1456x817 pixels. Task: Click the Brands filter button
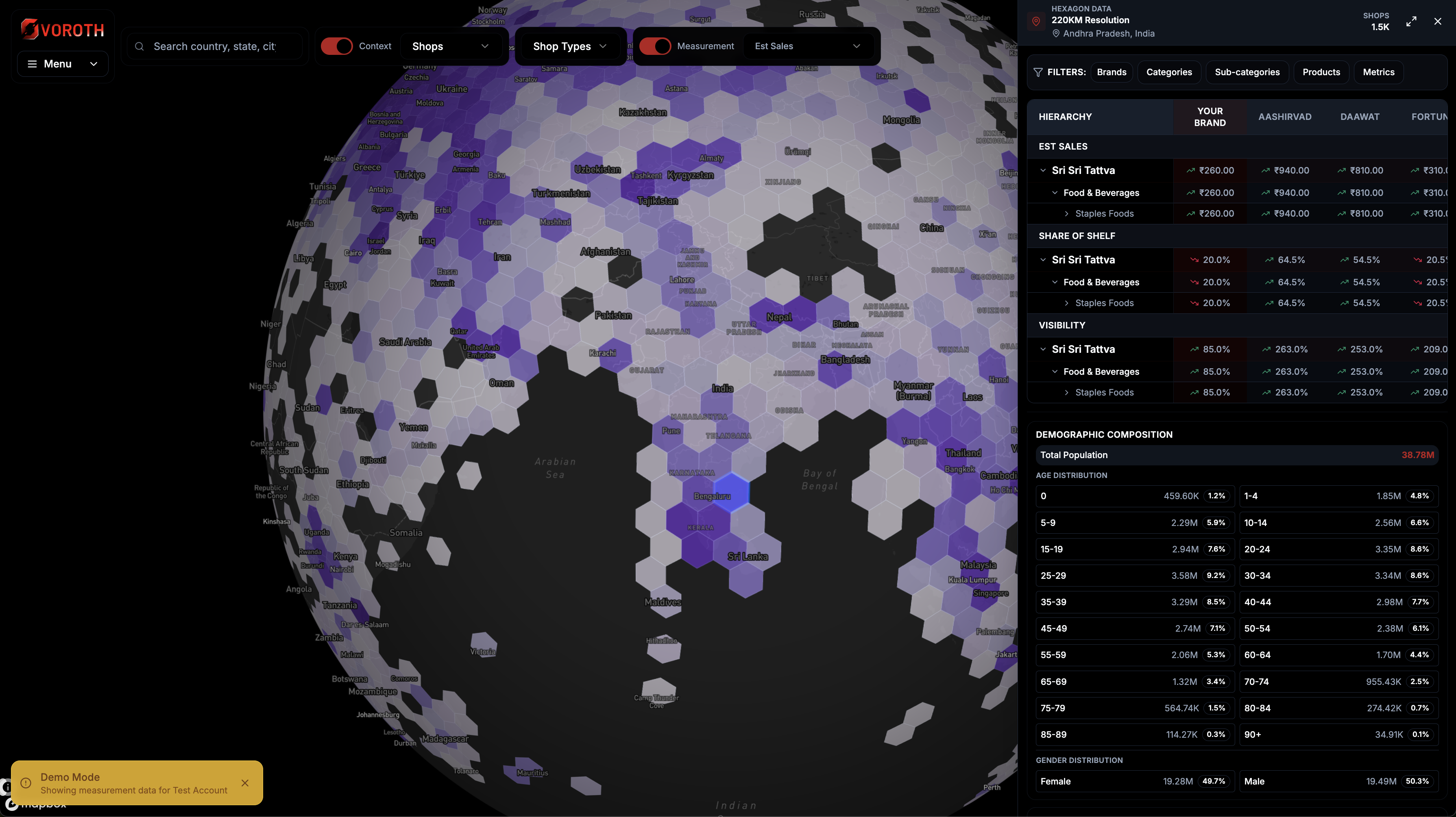click(1111, 72)
